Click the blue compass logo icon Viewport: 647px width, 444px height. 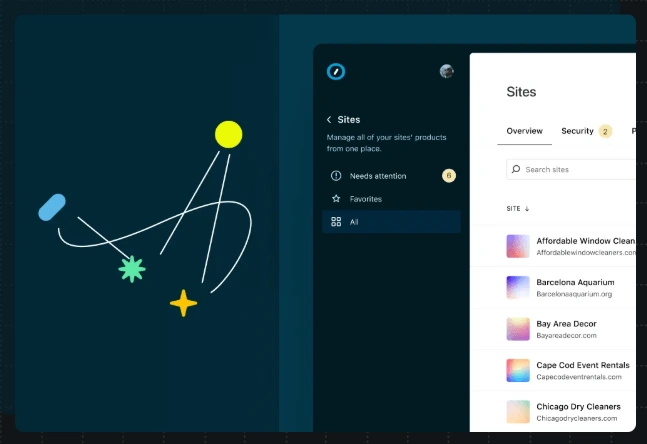(336, 71)
